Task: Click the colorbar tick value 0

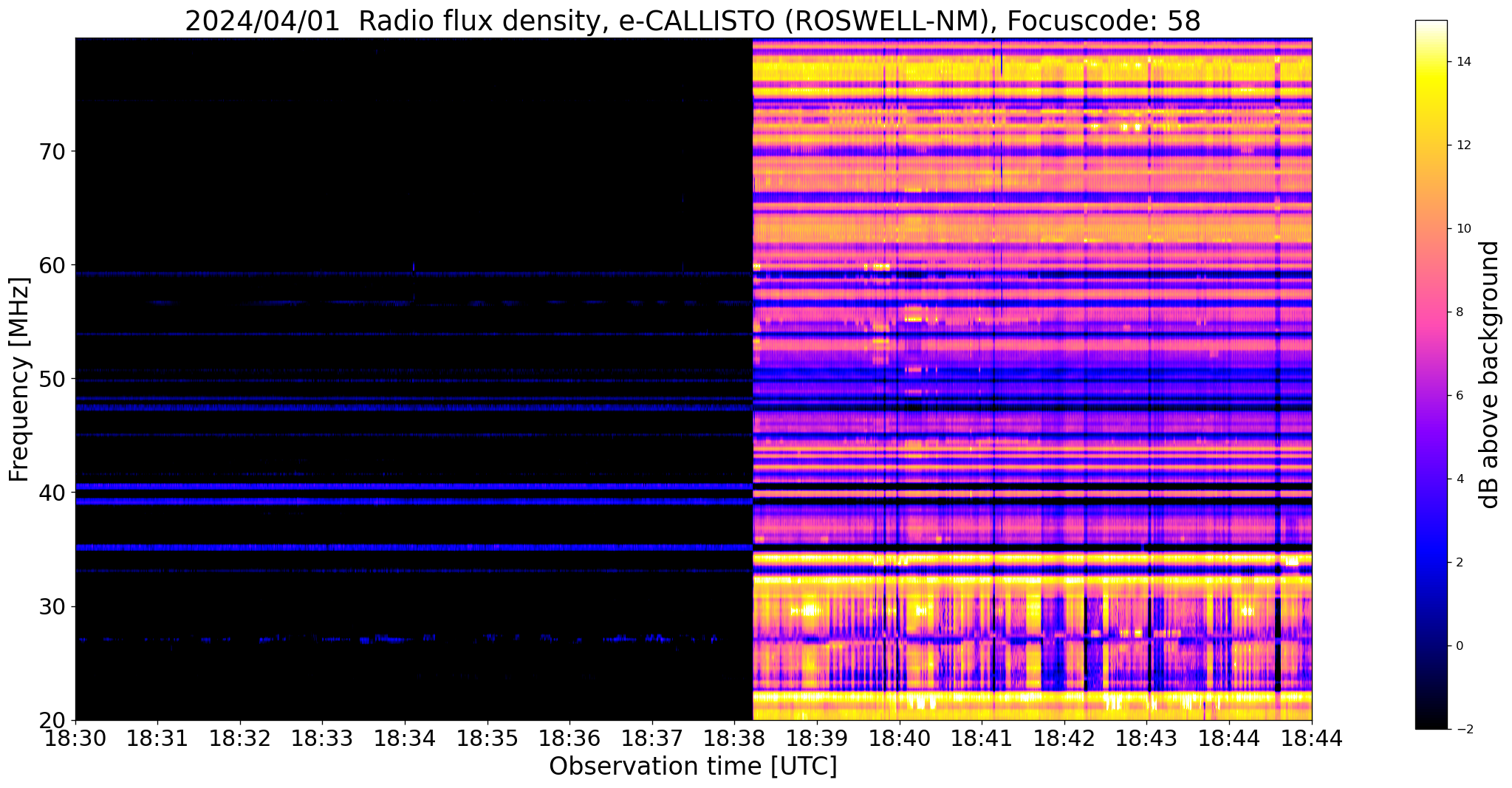Action: click(1459, 646)
